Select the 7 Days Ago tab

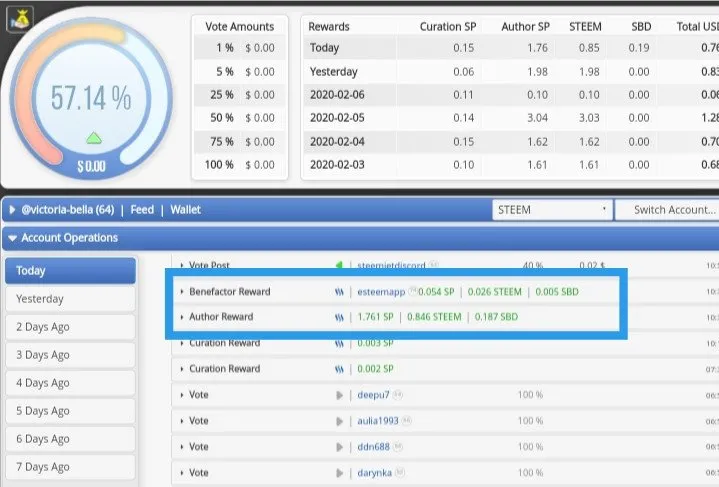coord(71,467)
